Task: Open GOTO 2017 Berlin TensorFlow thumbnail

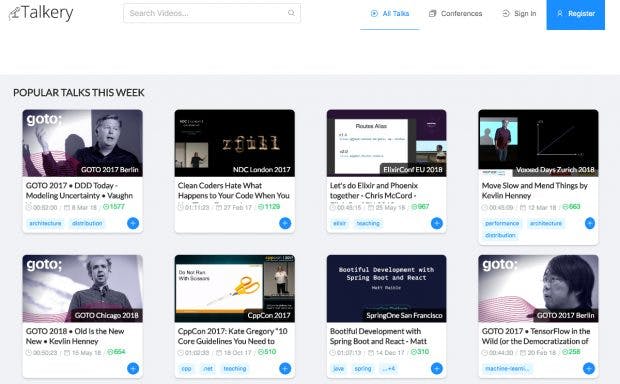Action: coord(538,289)
